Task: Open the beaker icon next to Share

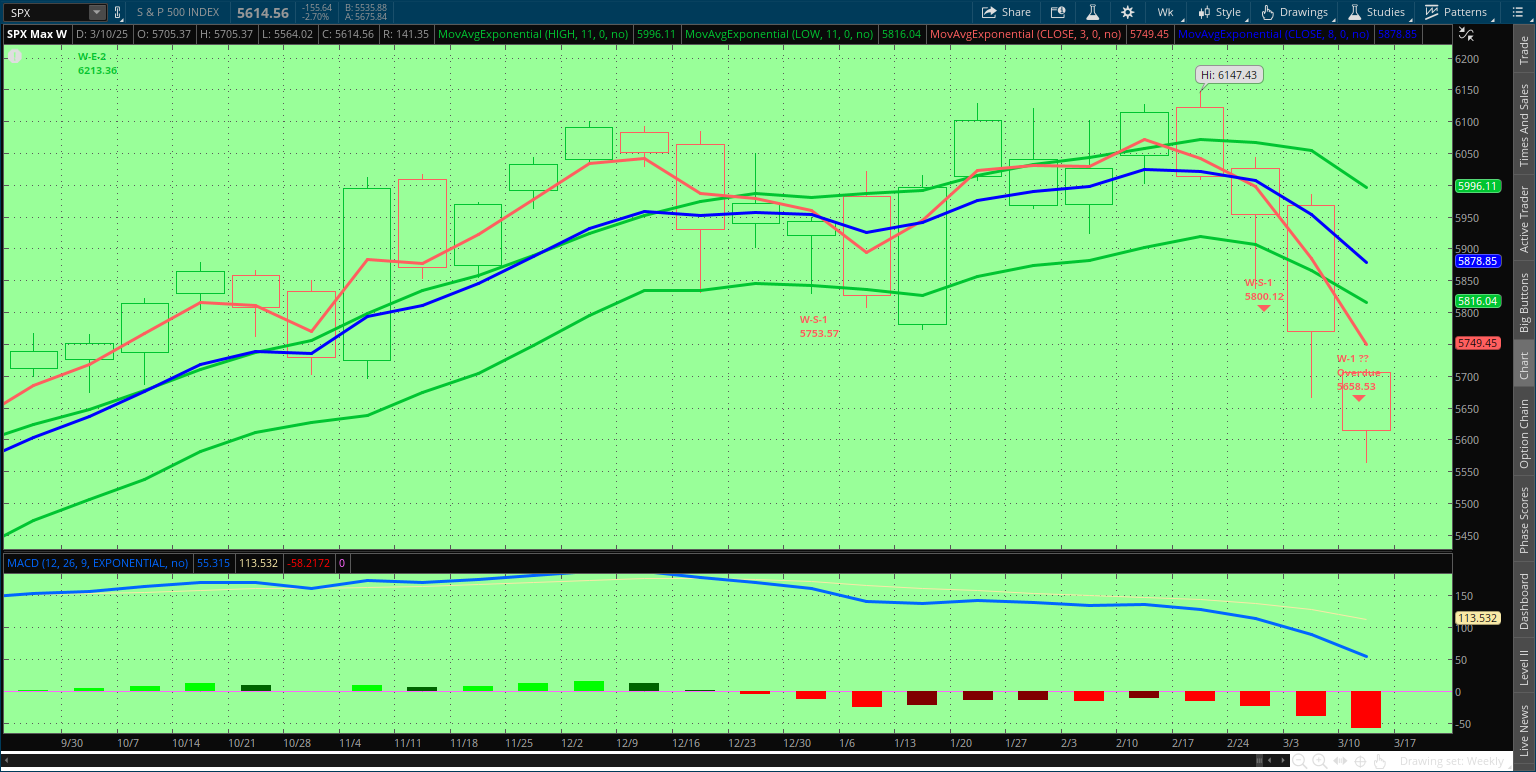Action: click(1093, 12)
